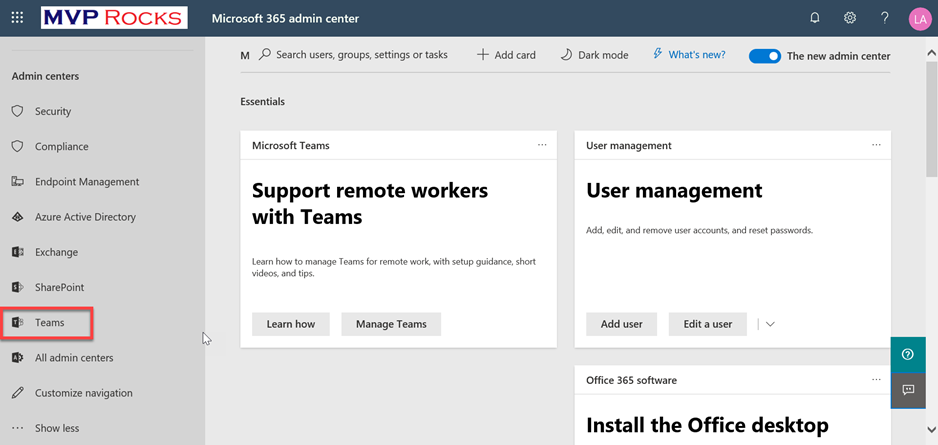The height and width of the screenshot is (445, 938).
Task: Click the Microsoft 365 admin center title
Action: coord(285,19)
